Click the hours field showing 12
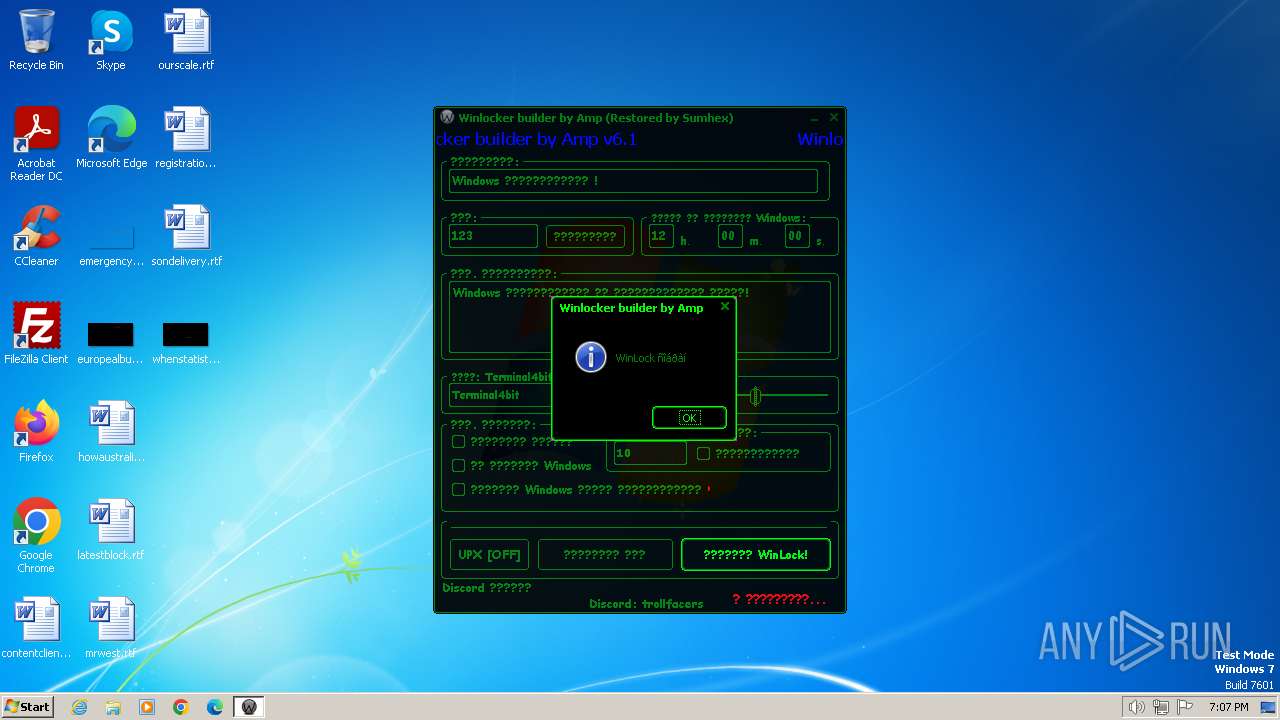Viewport: 1280px width, 720px height. point(660,236)
